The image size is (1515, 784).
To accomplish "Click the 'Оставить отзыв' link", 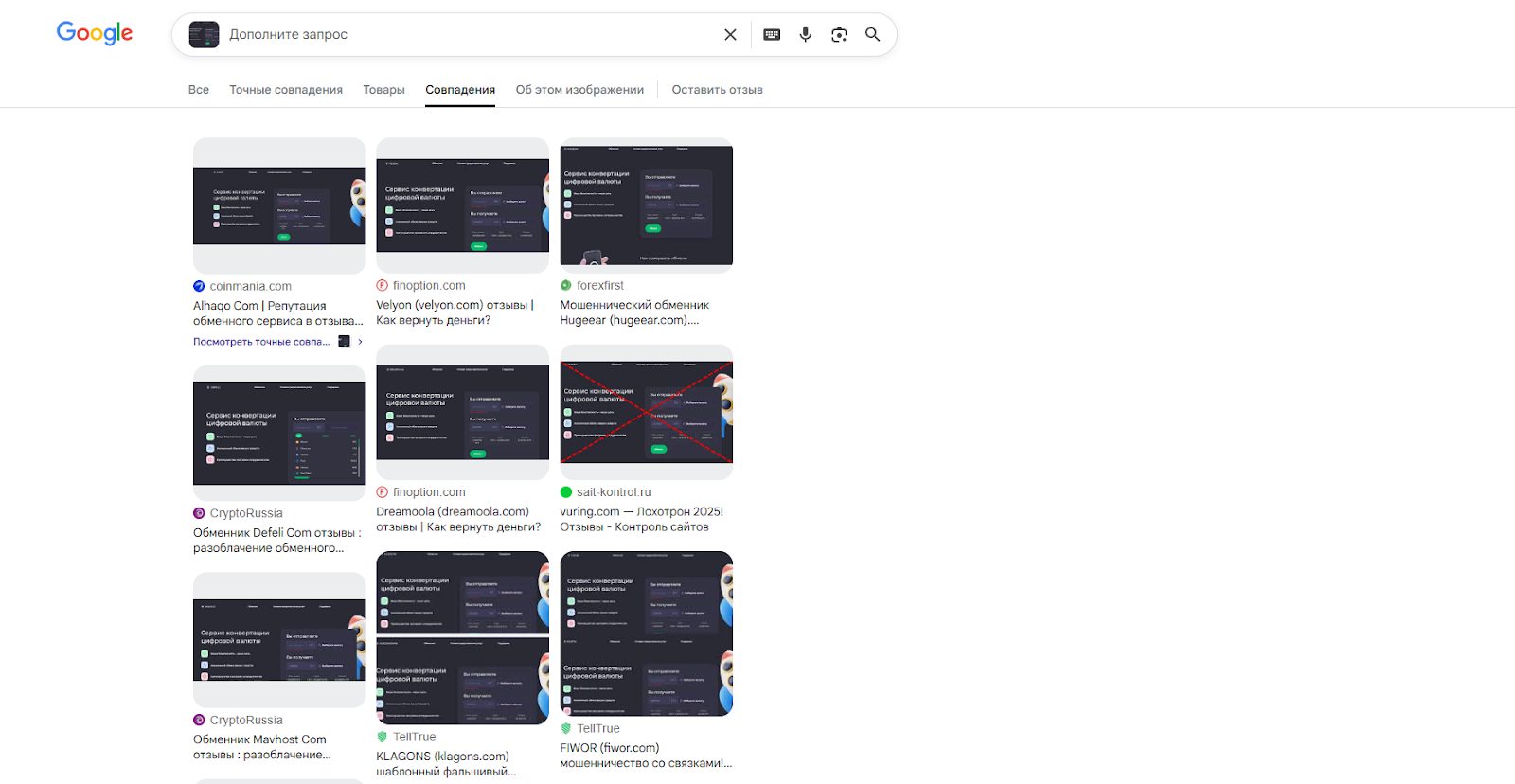I will coord(717,90).
